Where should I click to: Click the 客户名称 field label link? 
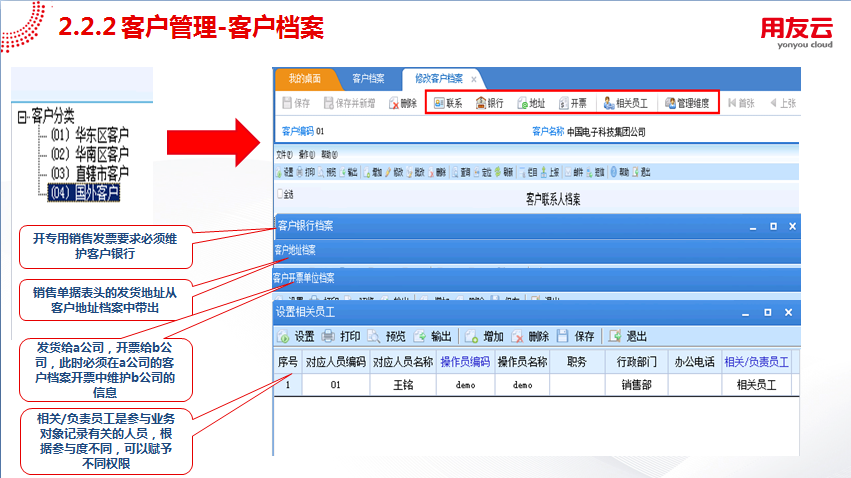coord(548,131)
